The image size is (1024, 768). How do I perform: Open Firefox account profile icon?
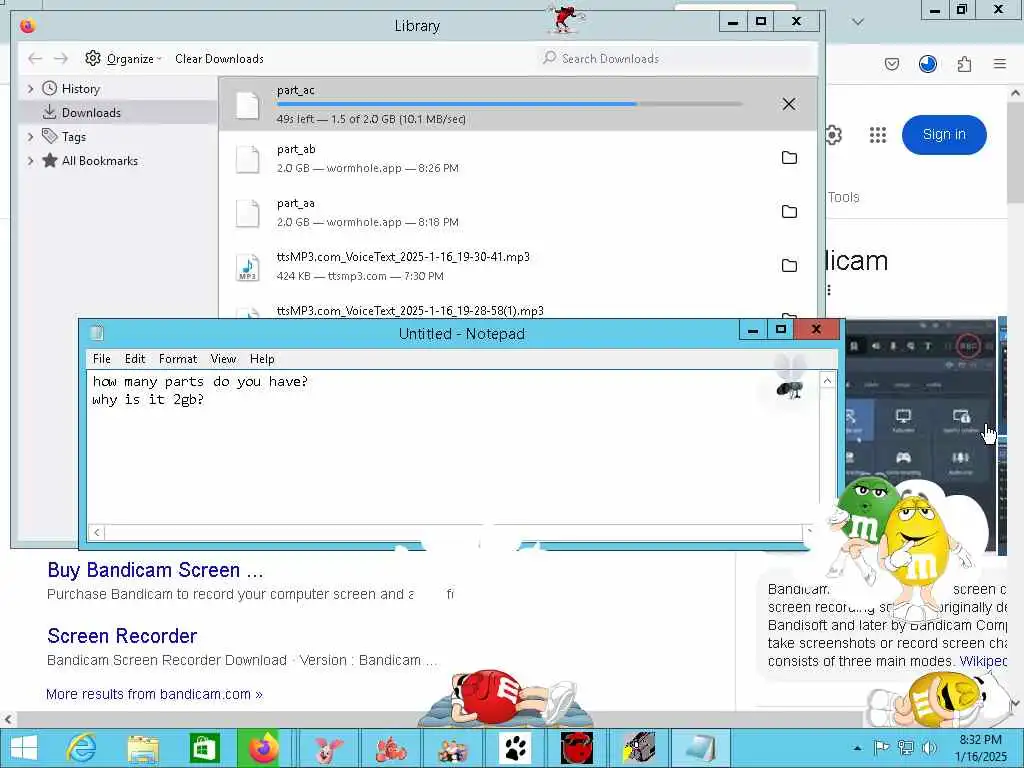(928, 64)
